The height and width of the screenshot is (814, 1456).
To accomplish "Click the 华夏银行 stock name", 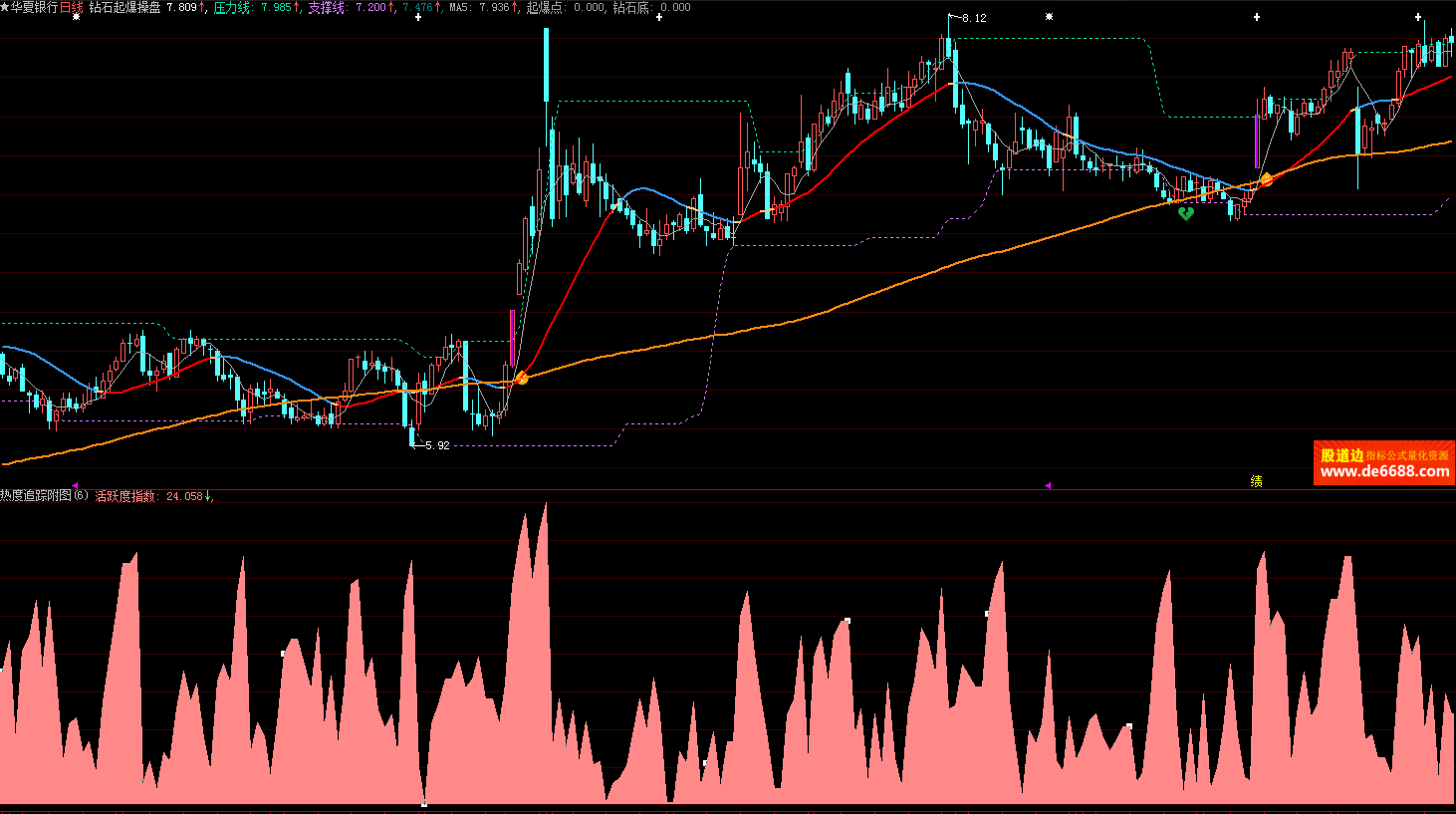I will [35, 7].
